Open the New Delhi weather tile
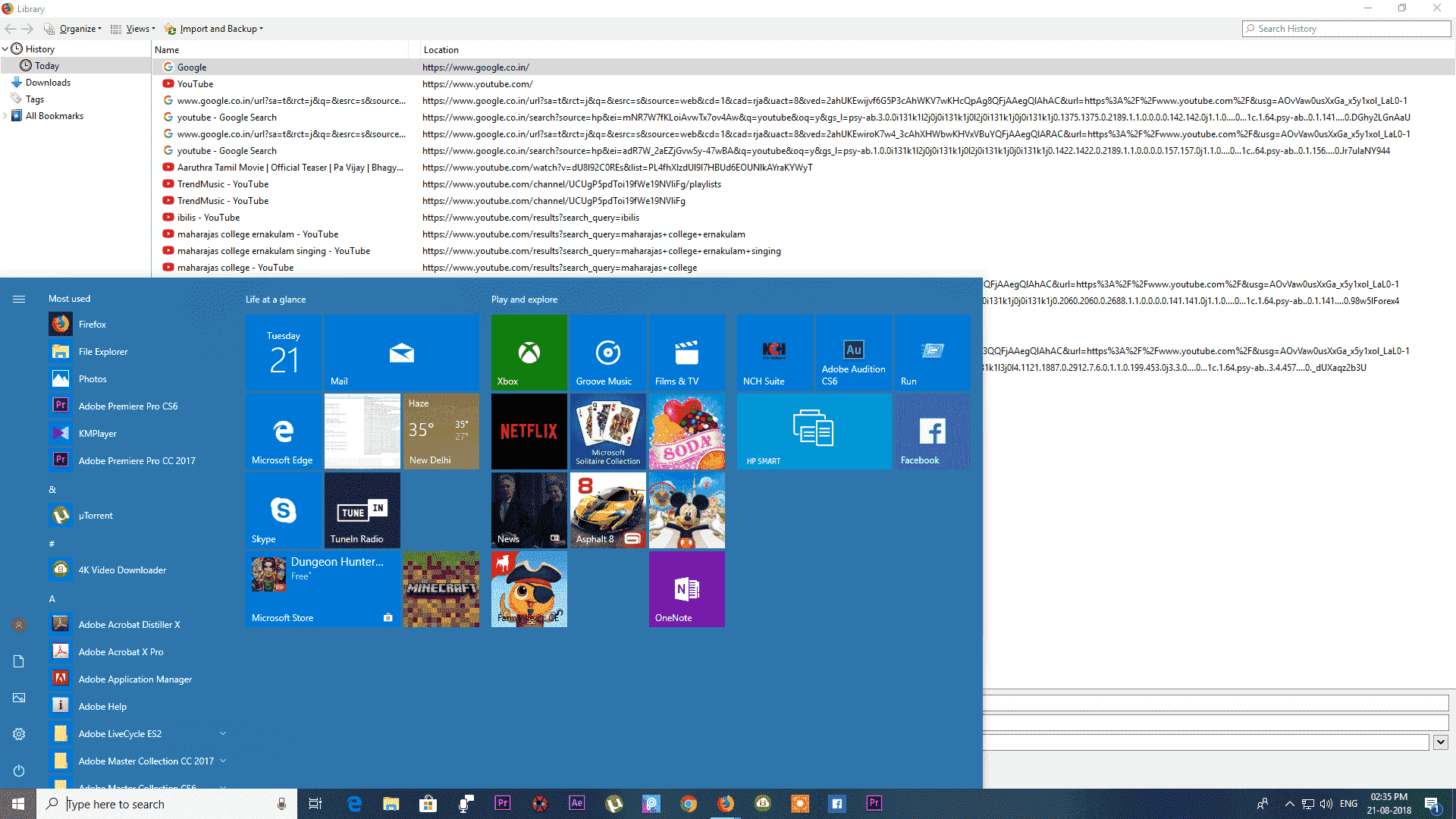The image size is (1456, 819). [x=441, y=431]
